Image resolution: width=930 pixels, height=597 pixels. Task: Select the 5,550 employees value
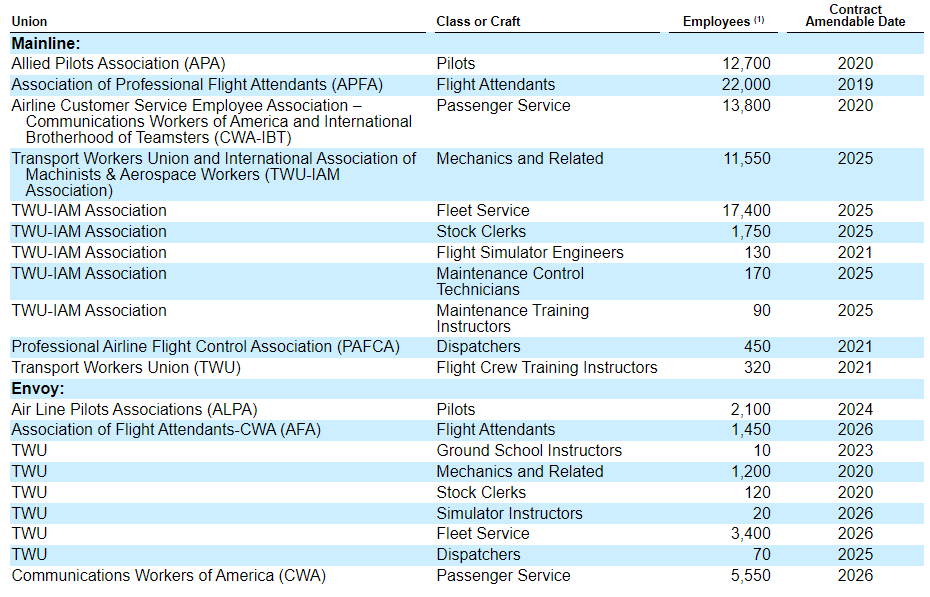[x=751, y=576]
